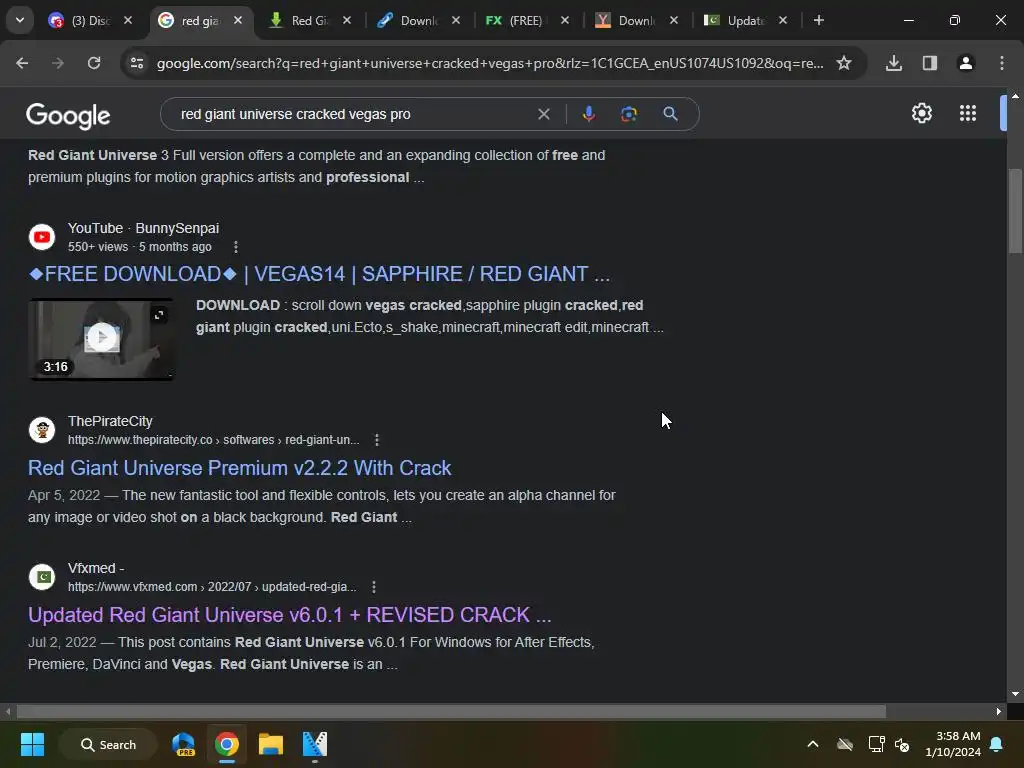Click ThePirateCity site name
Image resolution: width=1024 pixels, height=768 pixels.
[x=110, y=421]
